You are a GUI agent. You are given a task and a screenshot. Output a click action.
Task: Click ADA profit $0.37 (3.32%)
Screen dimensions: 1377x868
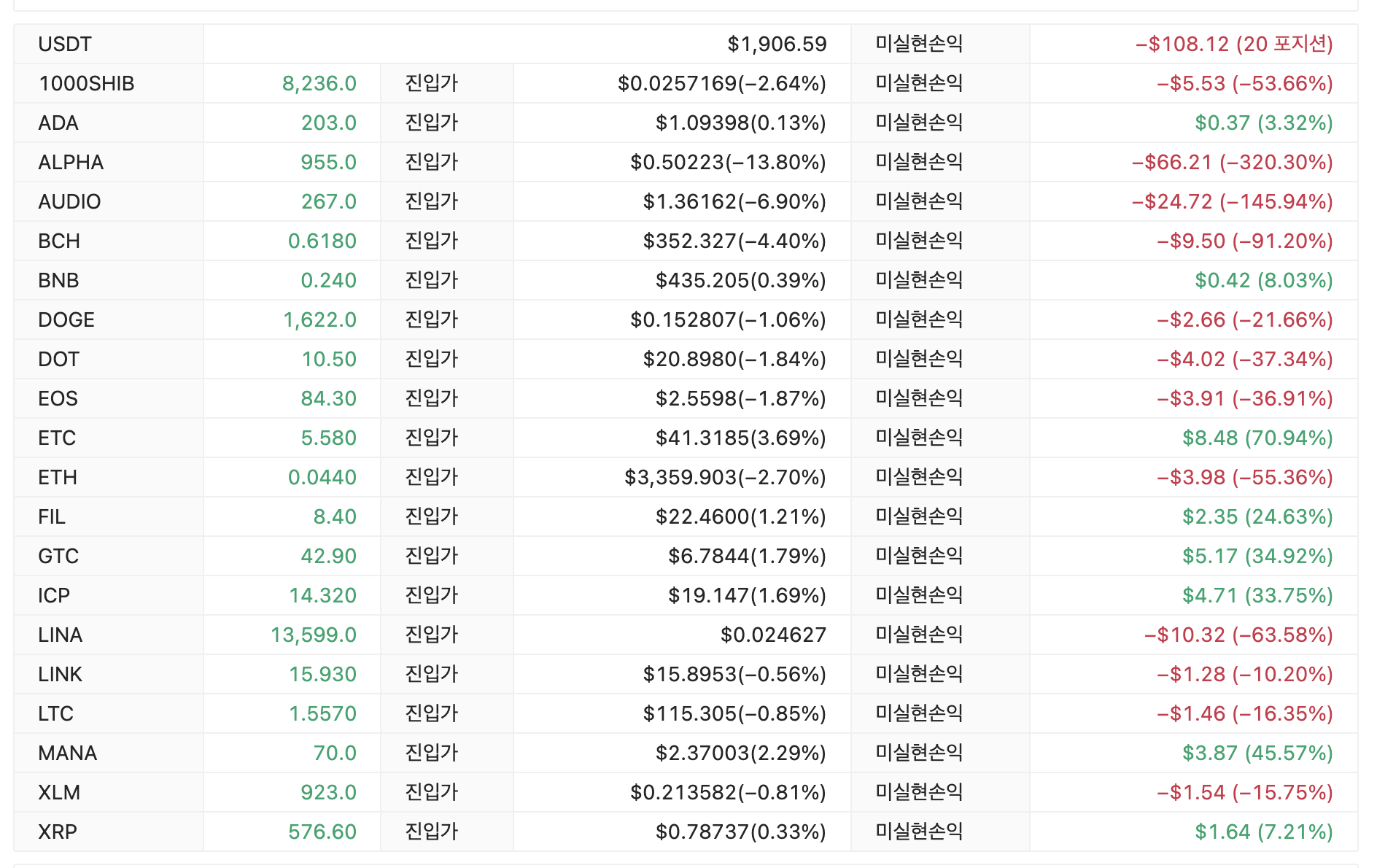(x=1264, y=123)
